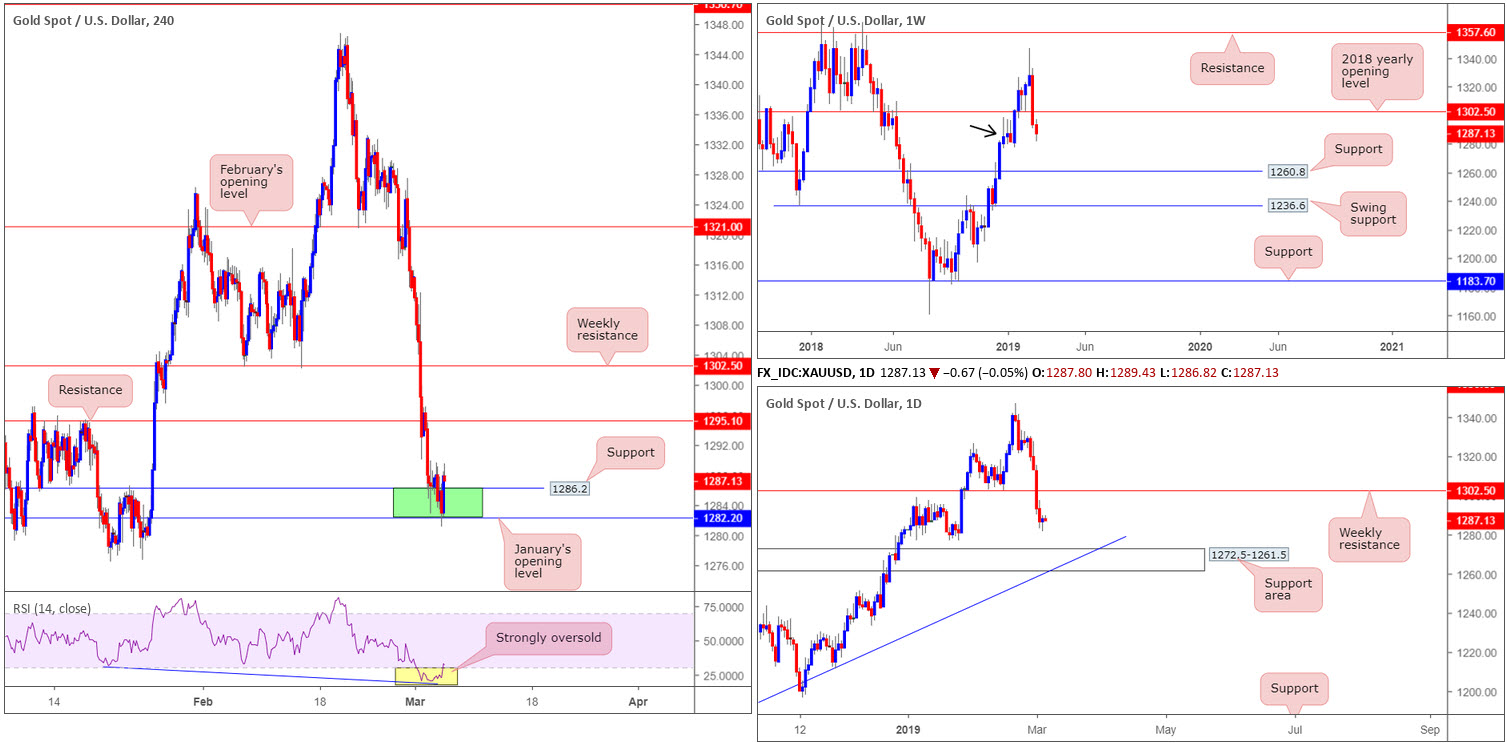Click the 1260.8 price tag

click(1288, 172)
